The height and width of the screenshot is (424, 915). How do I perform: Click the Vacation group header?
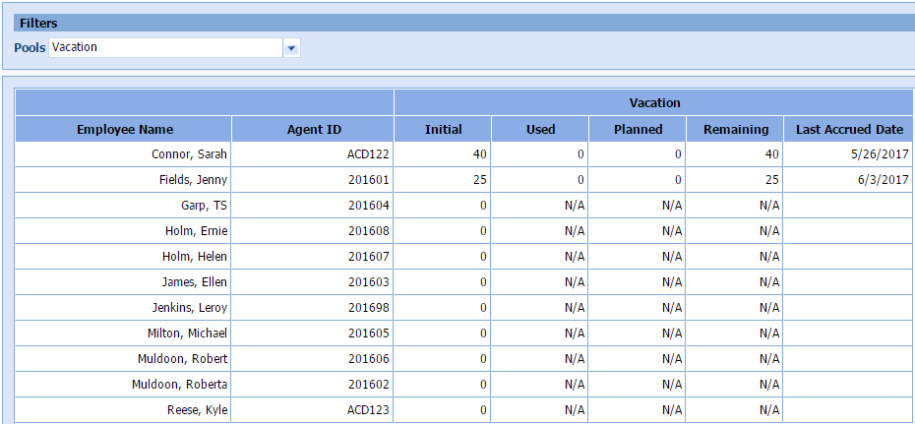(654, 103)
